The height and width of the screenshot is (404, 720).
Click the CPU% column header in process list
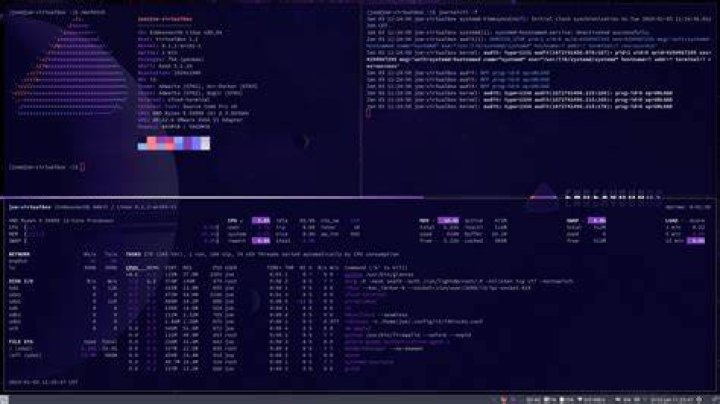point(132,268)
